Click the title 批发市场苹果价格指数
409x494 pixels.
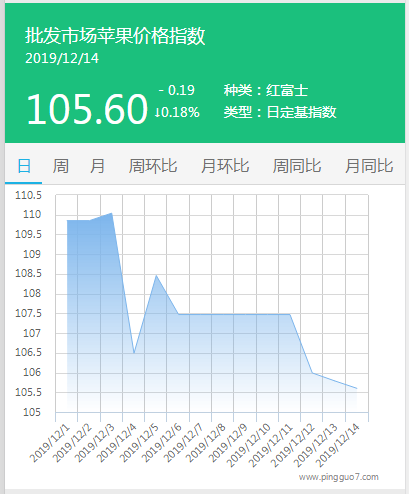[x=115, y=36]
